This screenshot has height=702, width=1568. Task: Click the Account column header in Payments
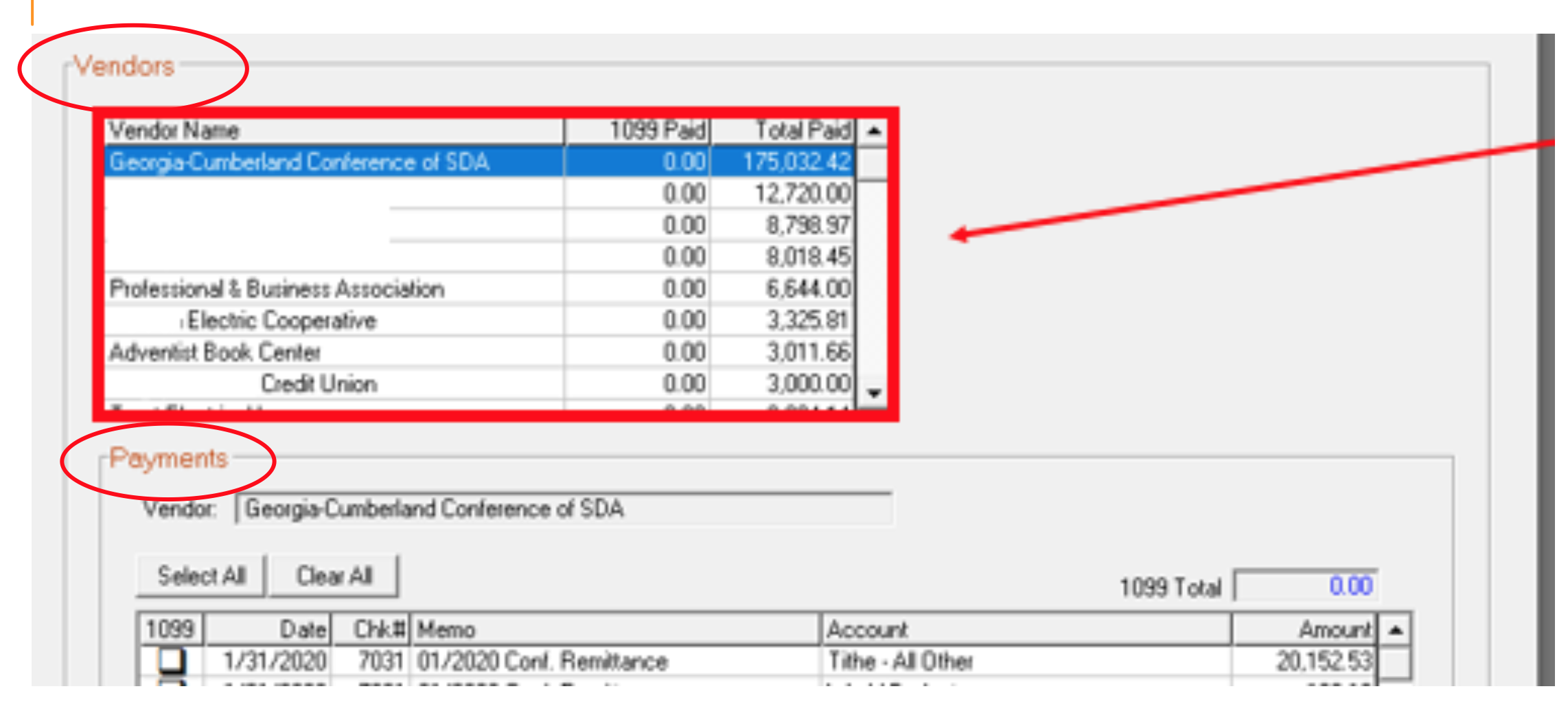(x=1026, y=629)
